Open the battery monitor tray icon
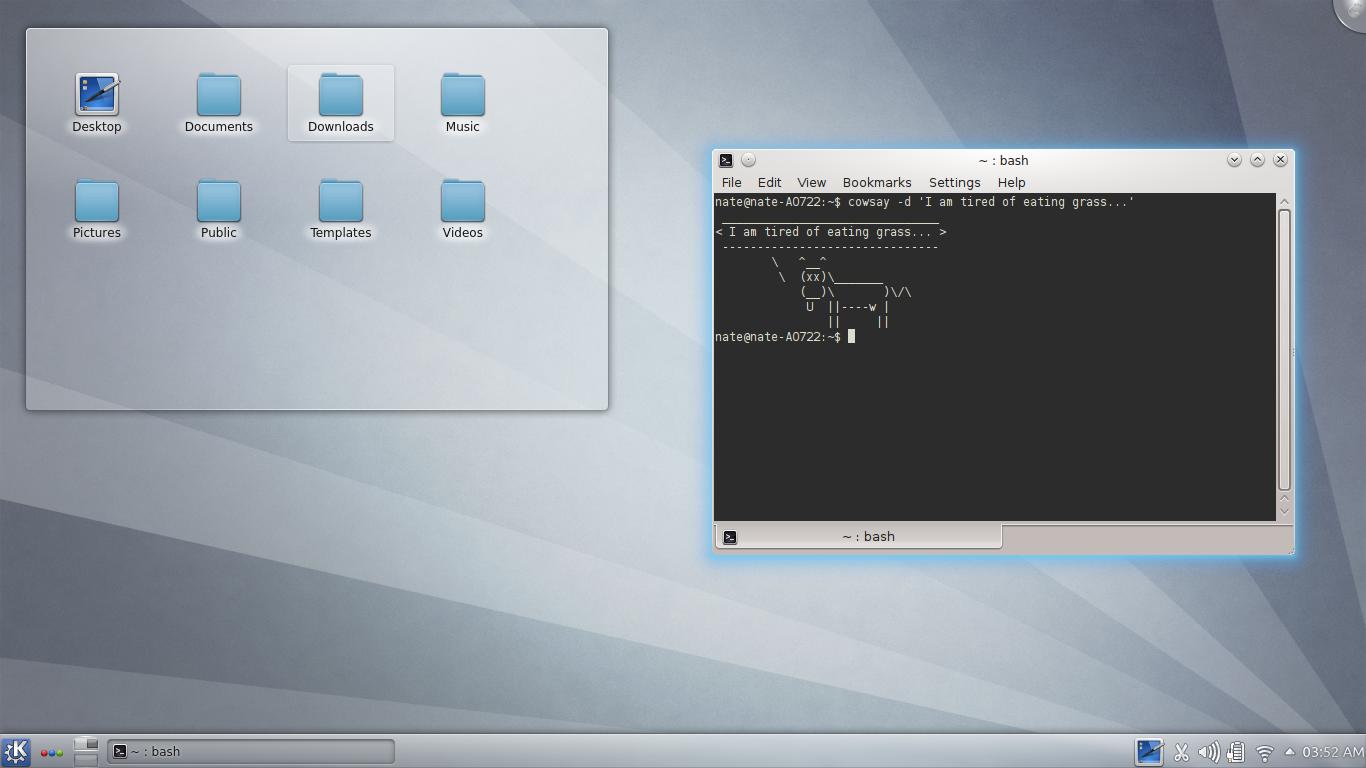Viewport: 1366px width, 768px height. [1236, 752]
